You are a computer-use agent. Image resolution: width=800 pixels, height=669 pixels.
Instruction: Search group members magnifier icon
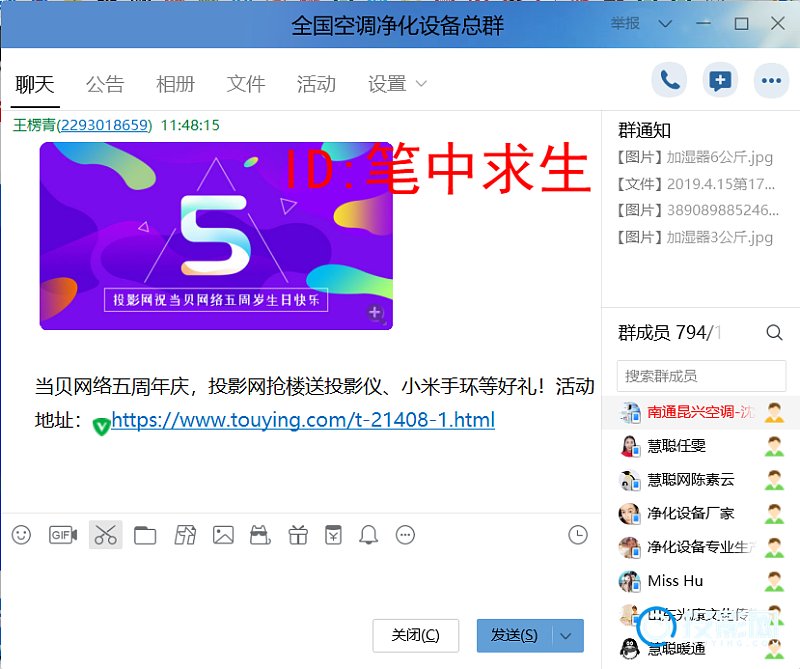[x=774, y=333]
